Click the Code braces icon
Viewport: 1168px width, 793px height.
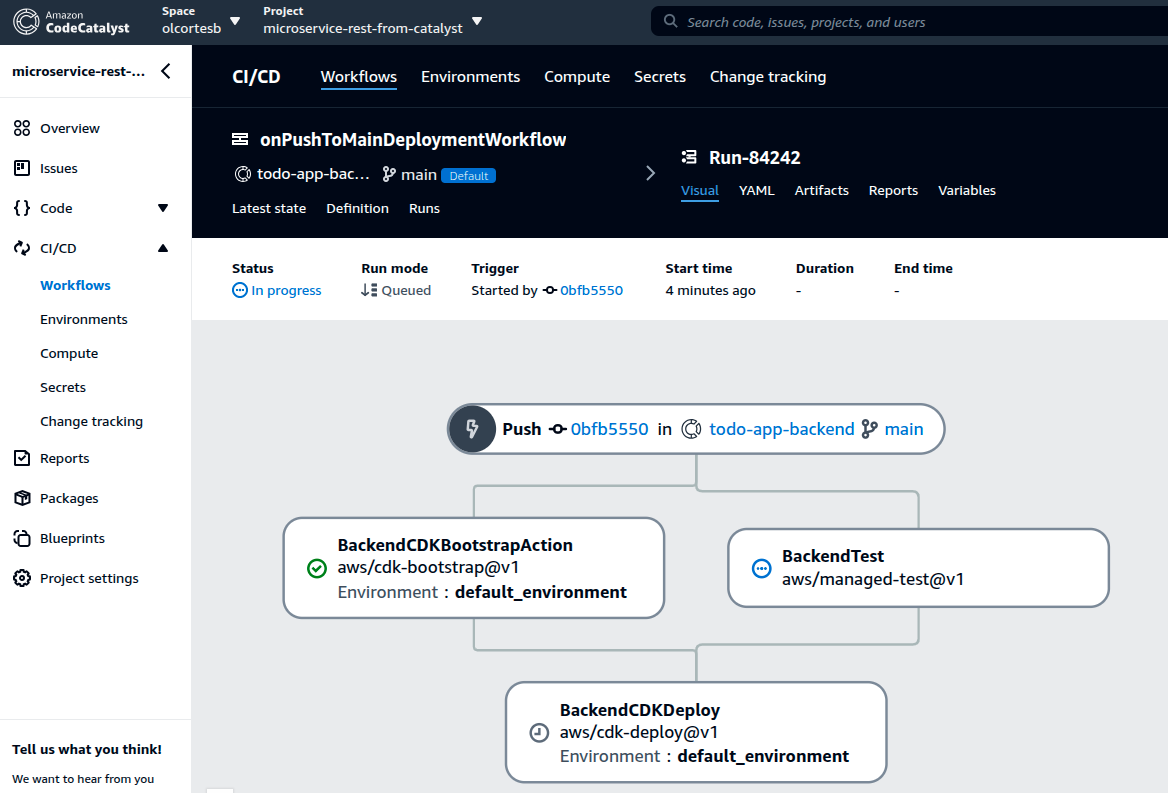coord(22,208)
